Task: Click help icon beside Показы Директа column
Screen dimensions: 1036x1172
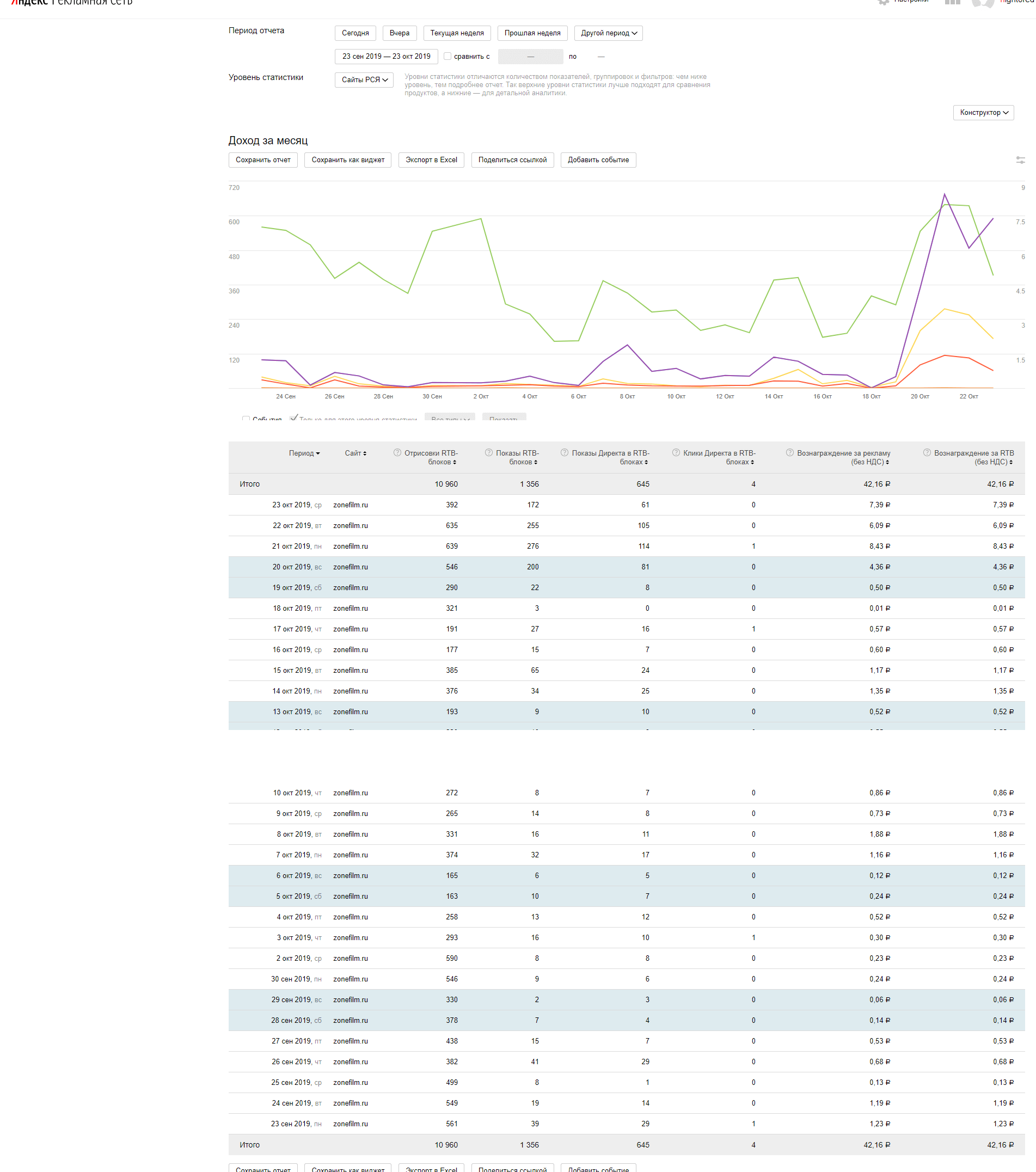Action: click(564, 453)
